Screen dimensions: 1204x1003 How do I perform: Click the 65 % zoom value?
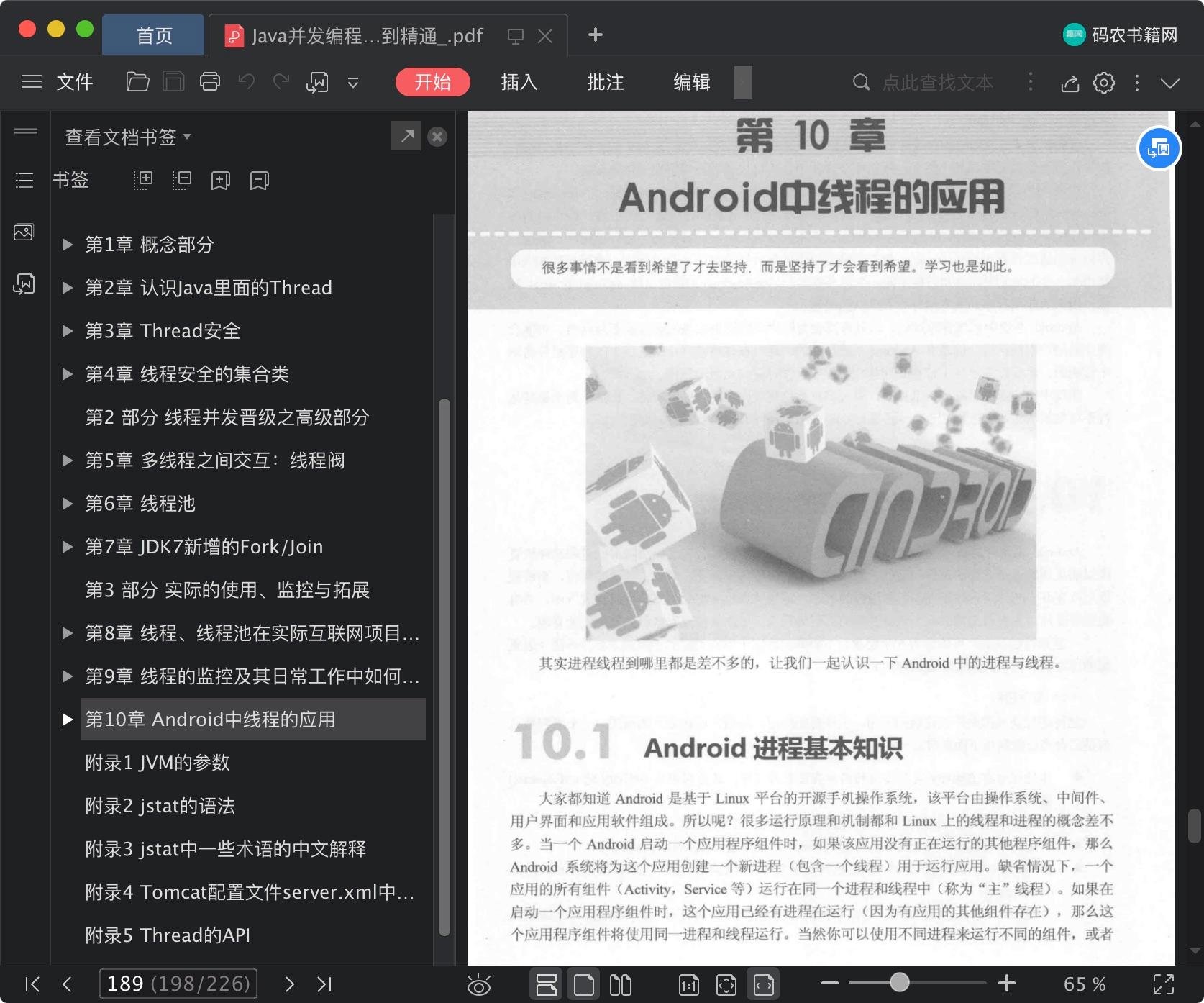pos(1085,984)
